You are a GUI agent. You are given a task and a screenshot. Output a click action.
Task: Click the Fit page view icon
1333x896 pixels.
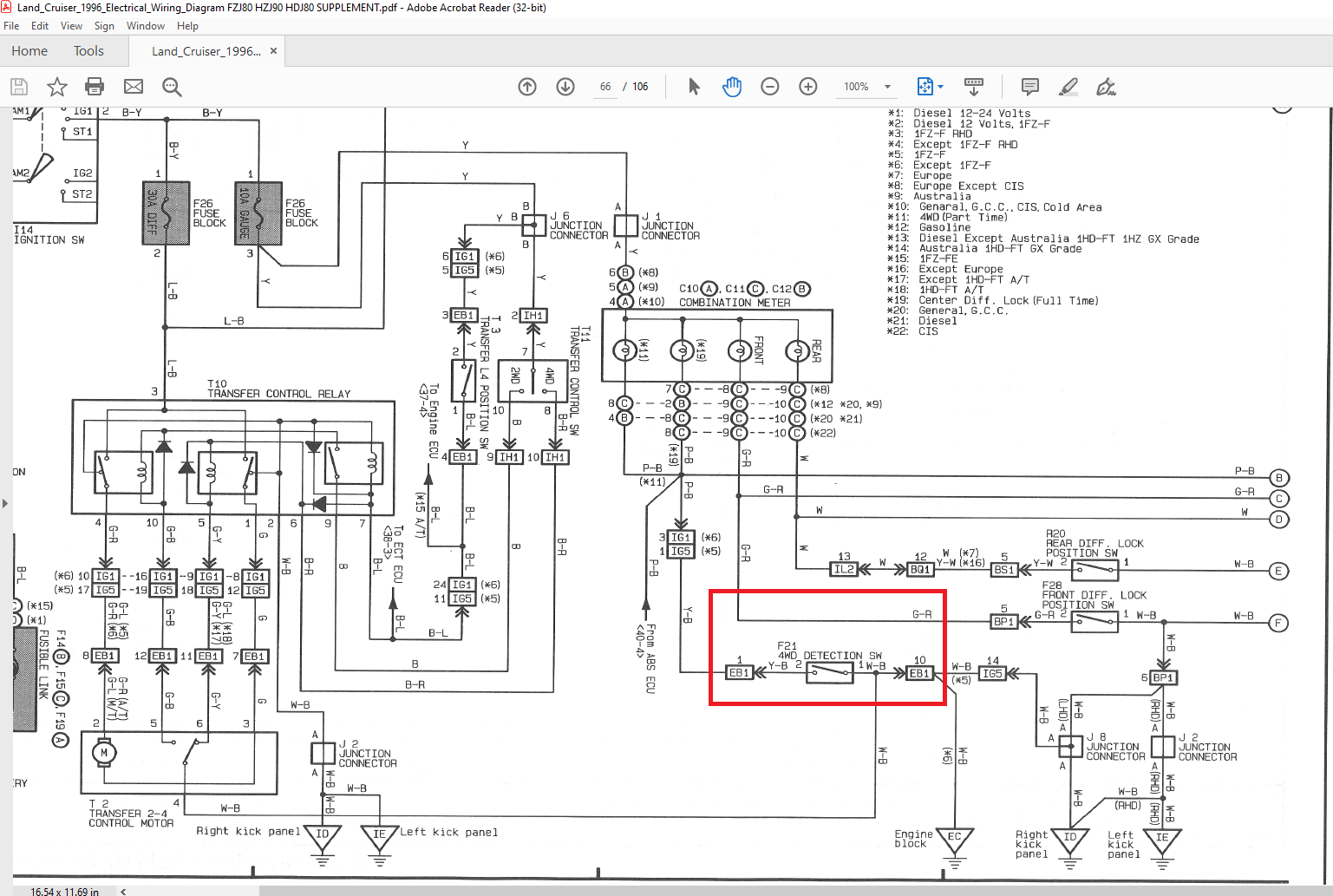pyautogui.click(x=925, y=87)
